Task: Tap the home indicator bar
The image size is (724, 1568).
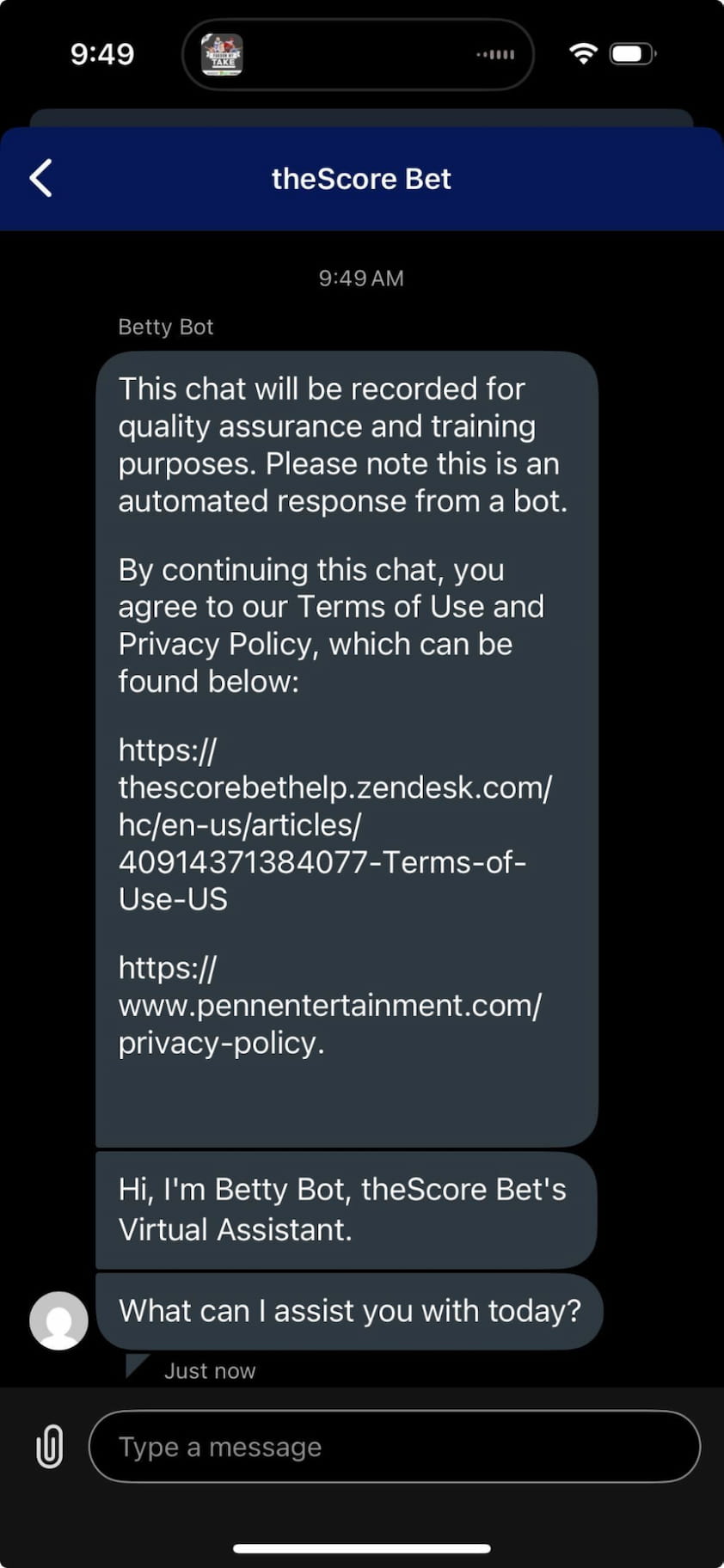Action: [361, 1548]
